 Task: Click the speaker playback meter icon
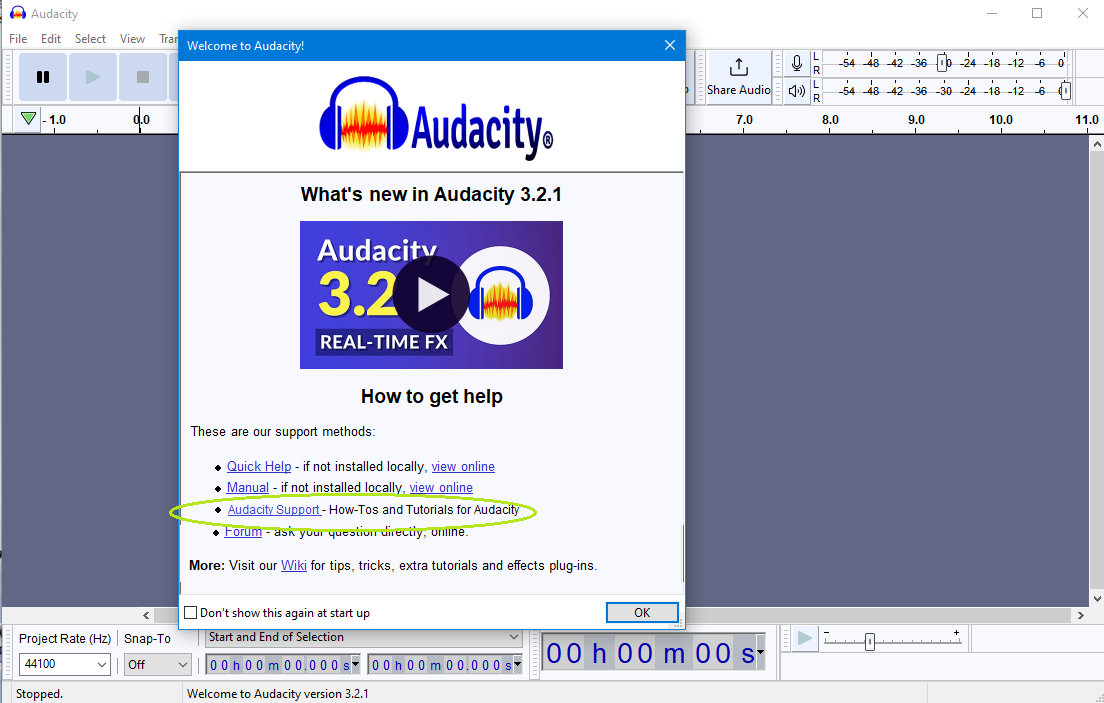(x=795, y=91)
